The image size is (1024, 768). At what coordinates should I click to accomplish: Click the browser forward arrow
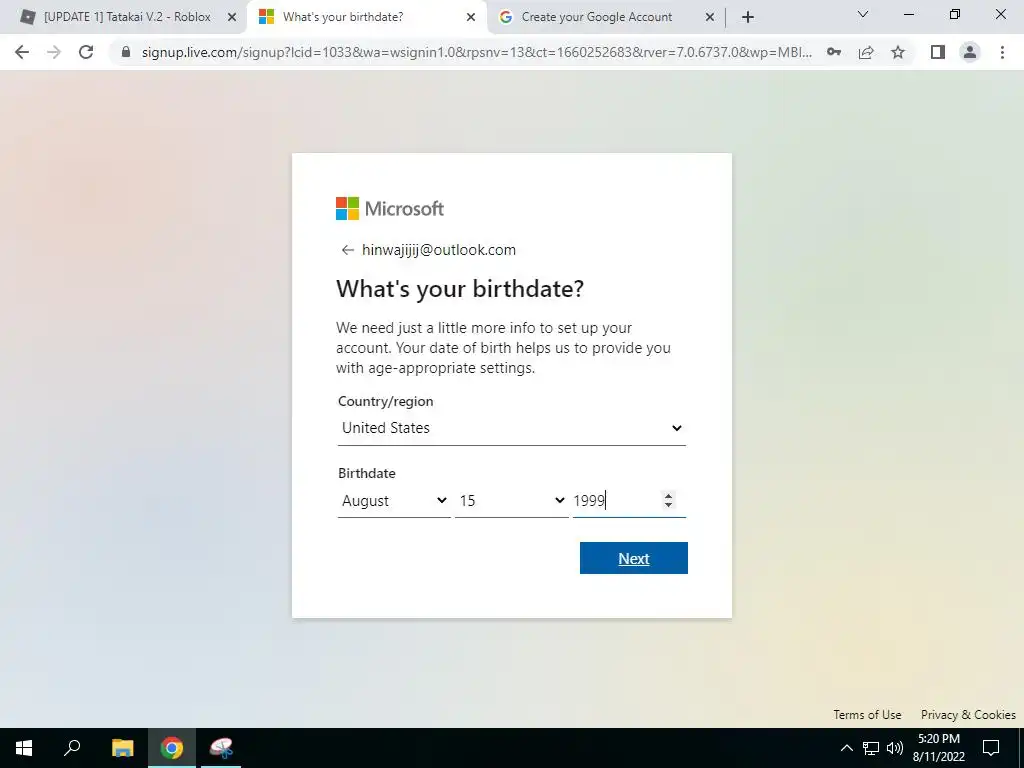(54, 52)
